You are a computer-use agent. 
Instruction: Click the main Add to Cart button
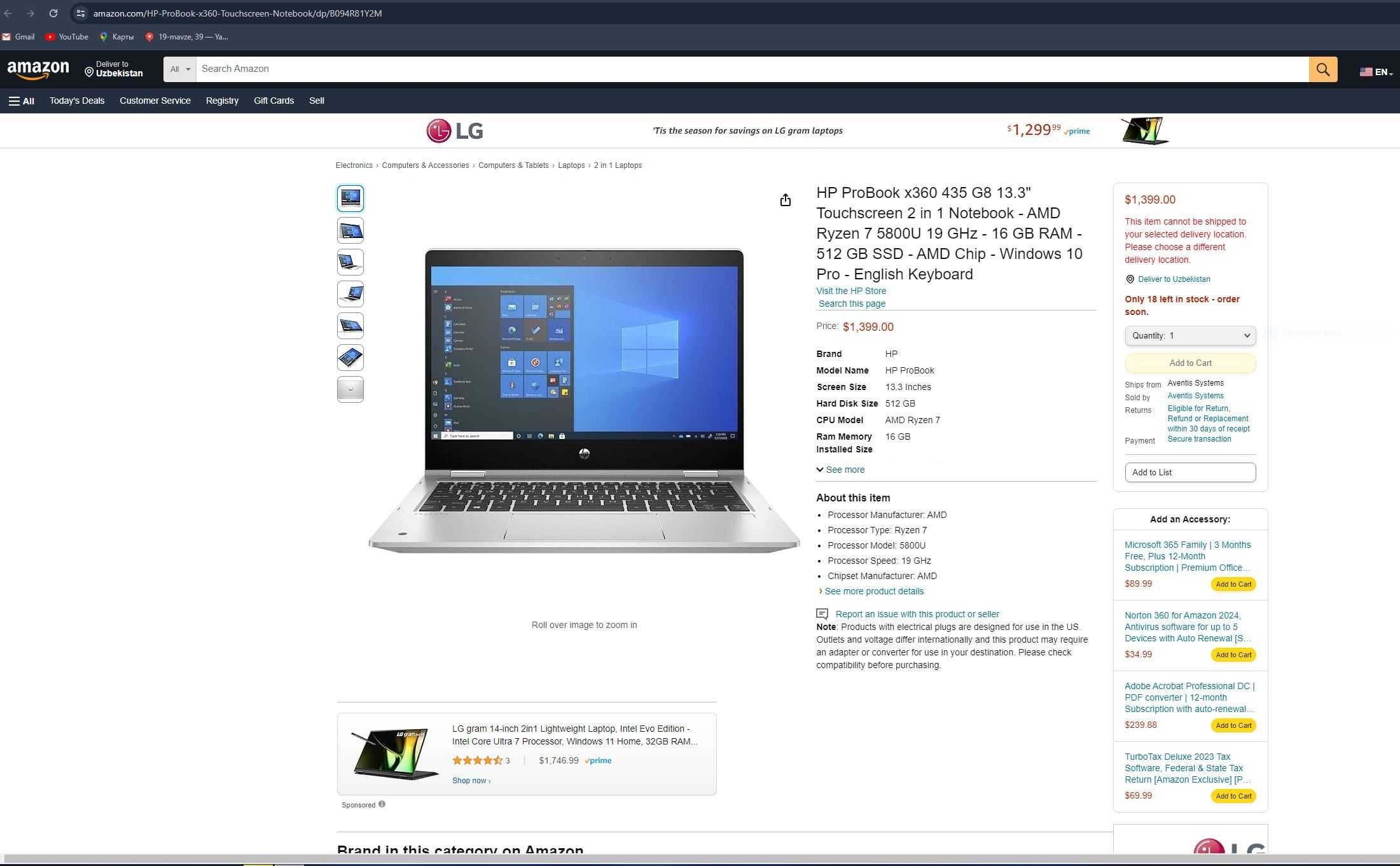tap(1190, 363)
